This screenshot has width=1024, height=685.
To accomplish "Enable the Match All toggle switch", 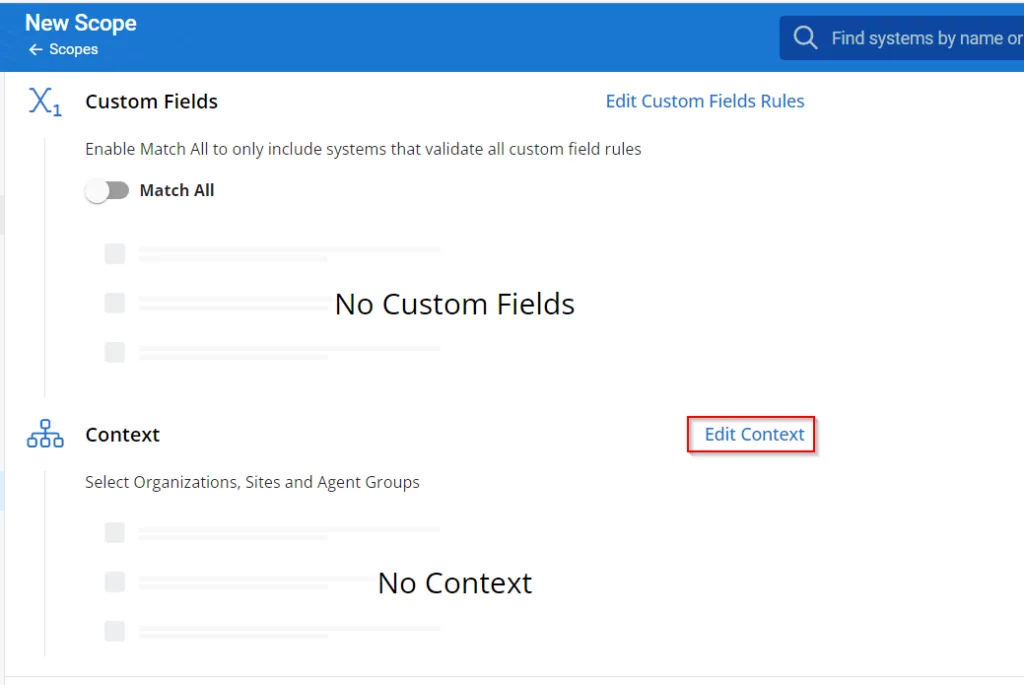I will 107,191.
